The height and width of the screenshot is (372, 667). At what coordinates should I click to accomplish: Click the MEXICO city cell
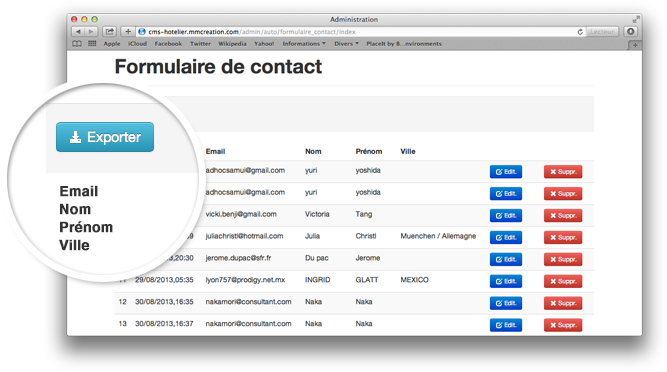[414, 280]
